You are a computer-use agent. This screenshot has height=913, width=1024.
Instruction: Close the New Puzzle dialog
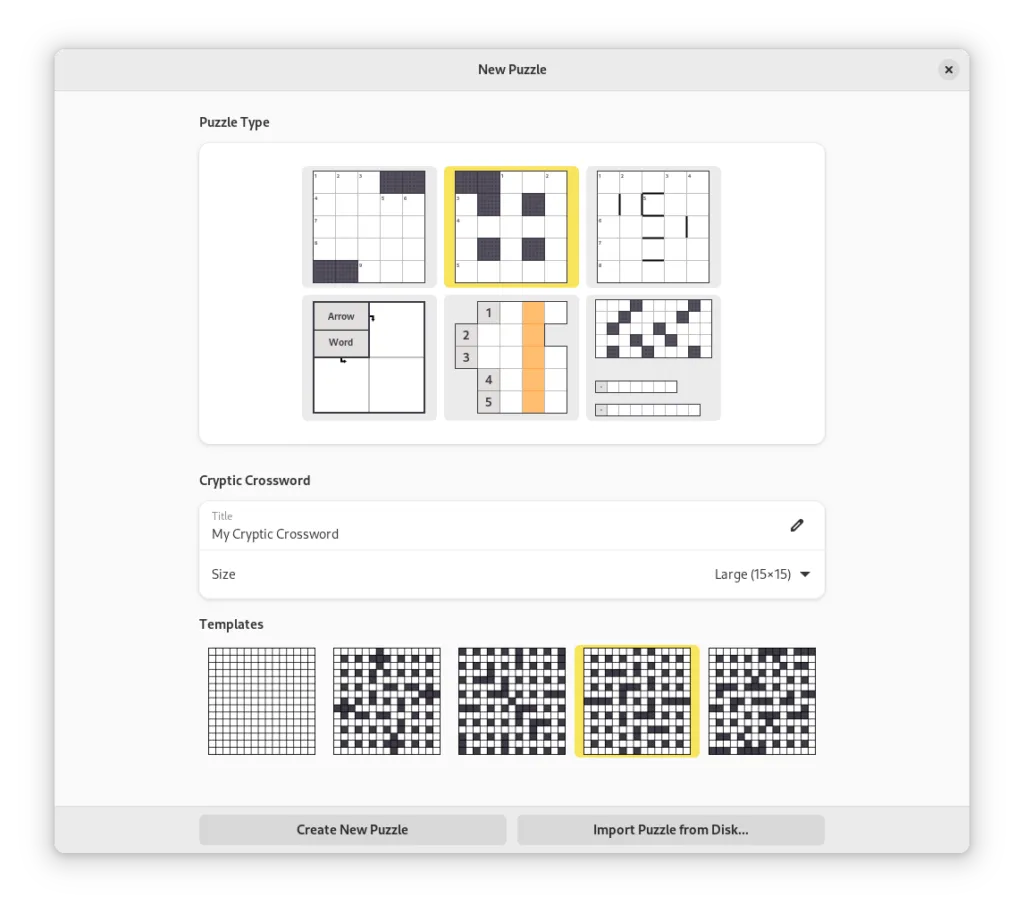948,69
